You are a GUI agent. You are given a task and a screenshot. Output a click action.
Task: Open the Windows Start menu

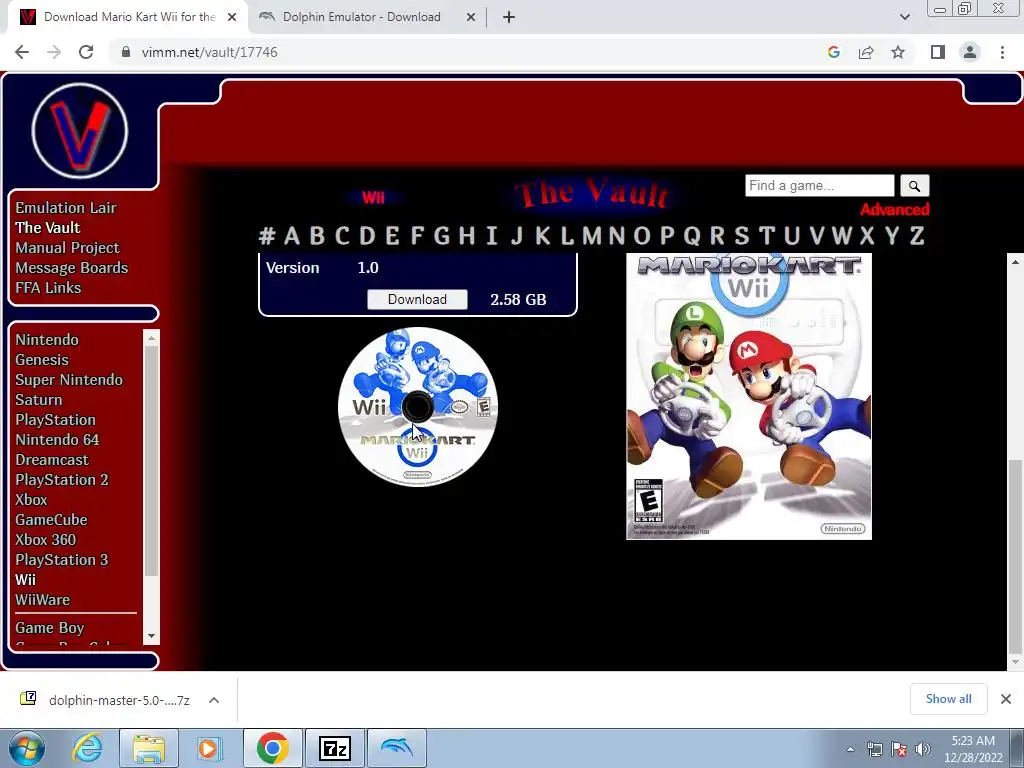[25, 748]
